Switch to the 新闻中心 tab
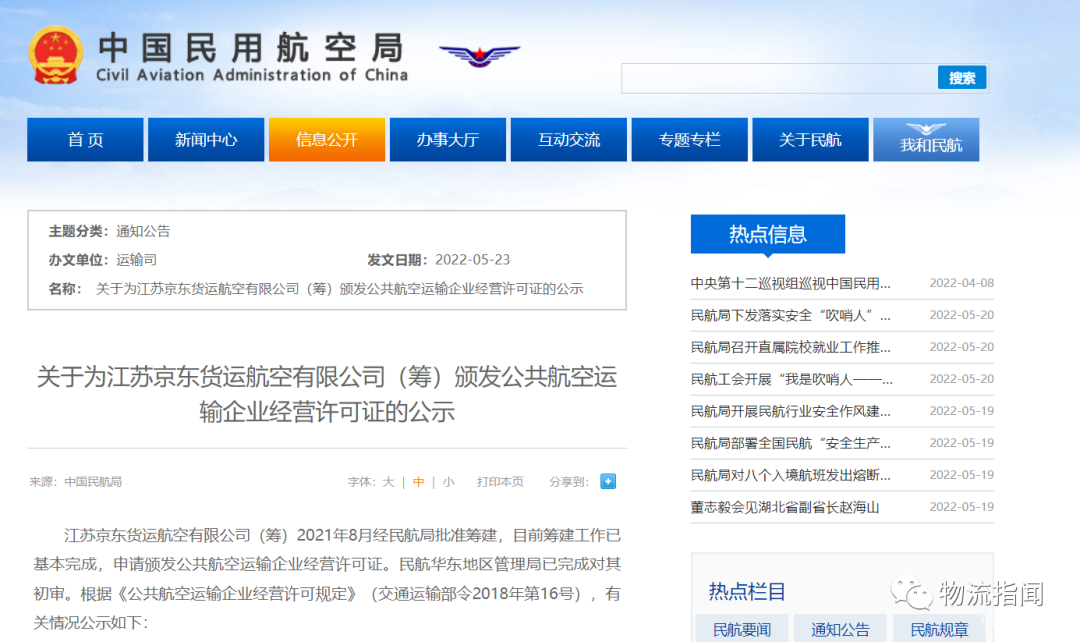The width and height of the screenshot is (1080, 642). [x=206, y=139]
